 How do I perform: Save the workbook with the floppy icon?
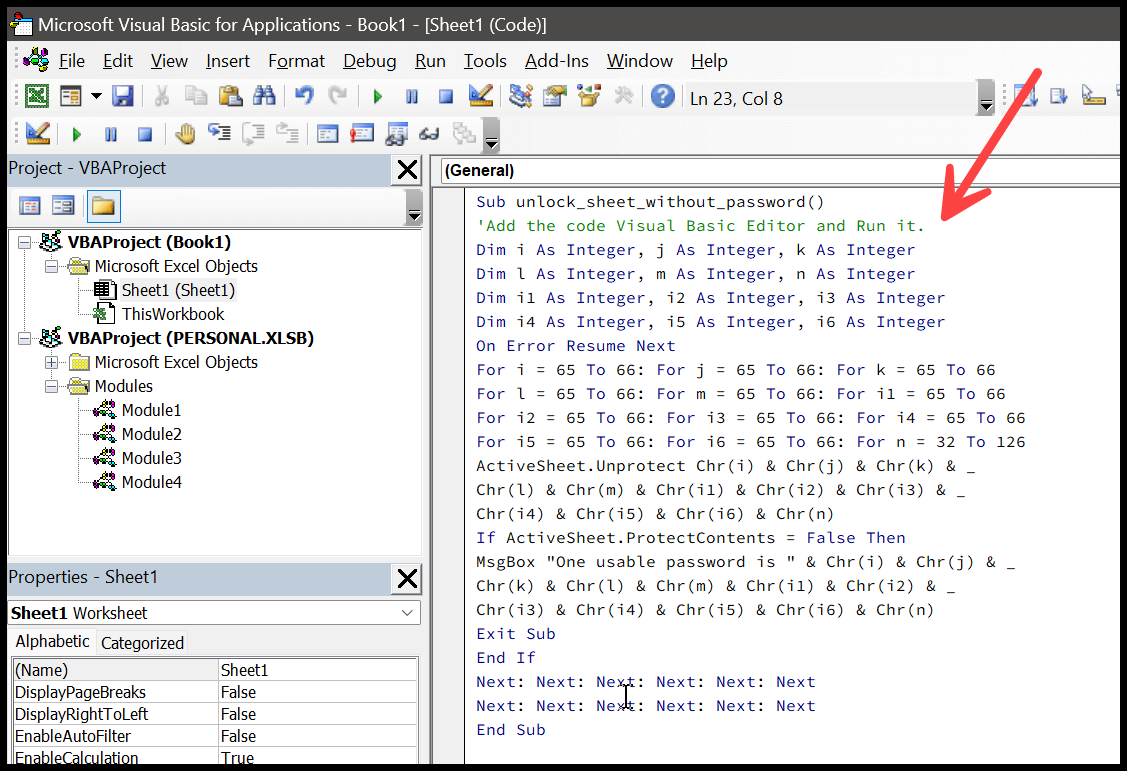pyautogui.click(x=122, y=96)
